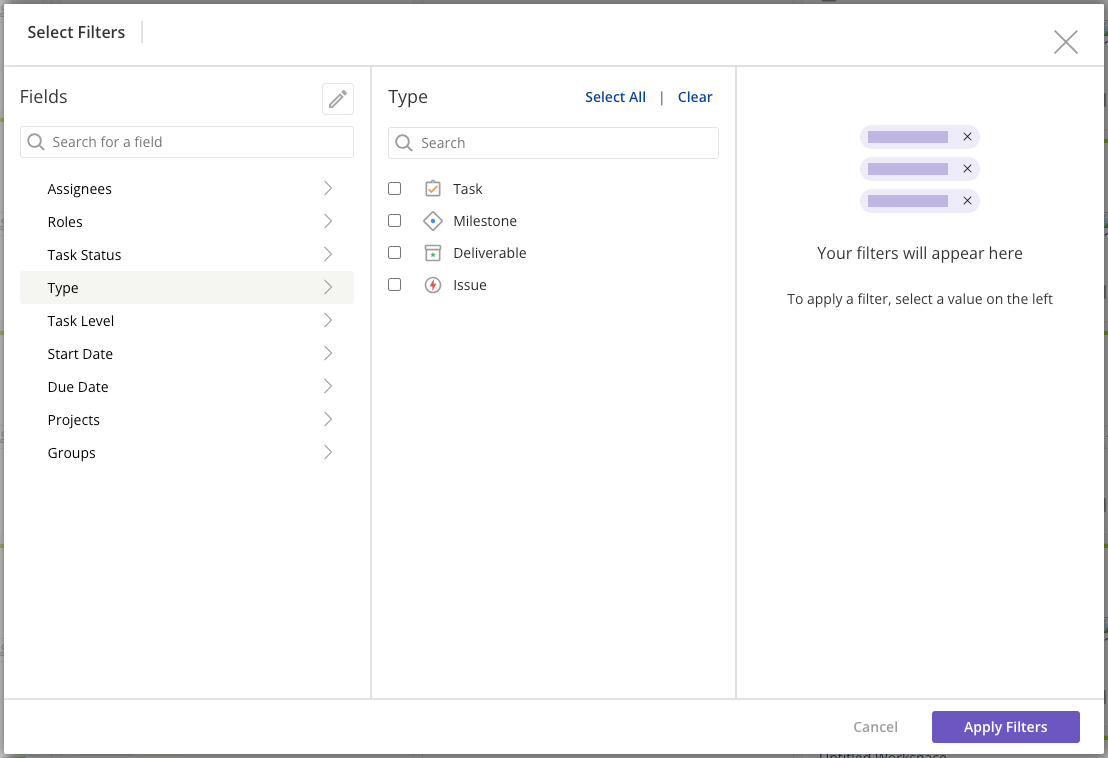The height and width of the screenshot is (758, 1108).
Task: Expand the Assignees field chevron
Action: 328,188
